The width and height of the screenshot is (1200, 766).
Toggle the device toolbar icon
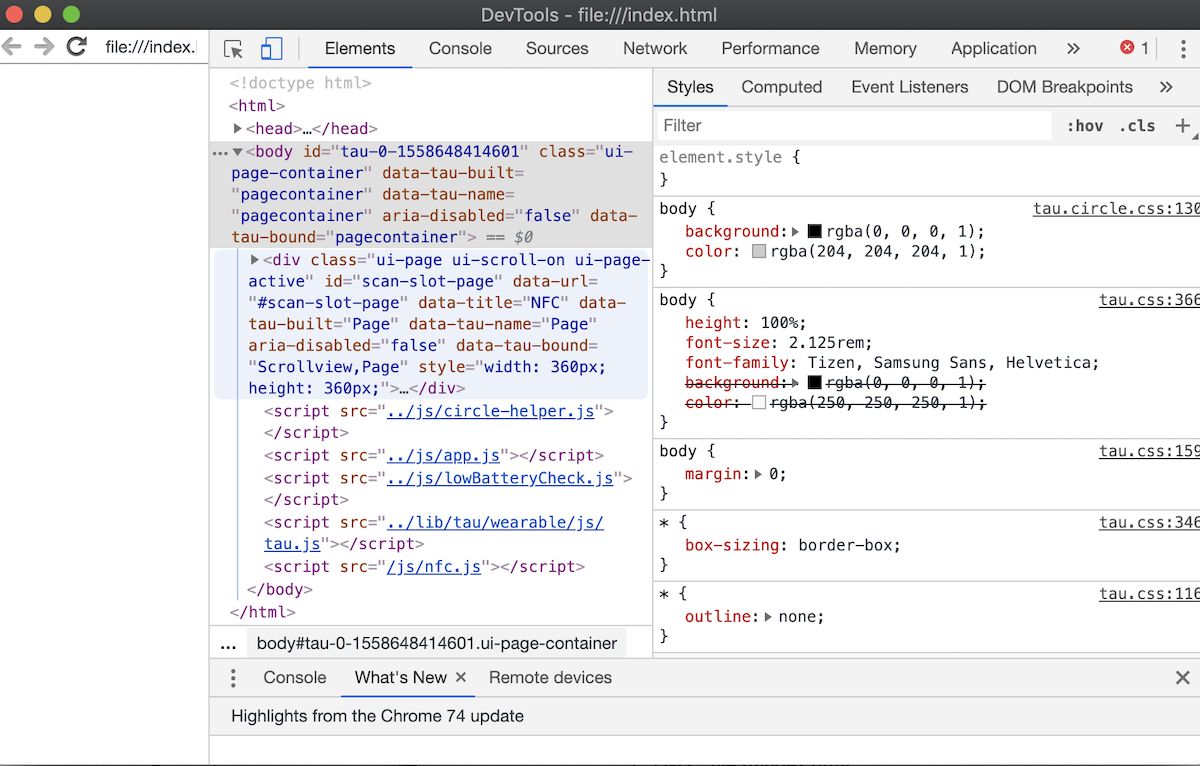271,49
